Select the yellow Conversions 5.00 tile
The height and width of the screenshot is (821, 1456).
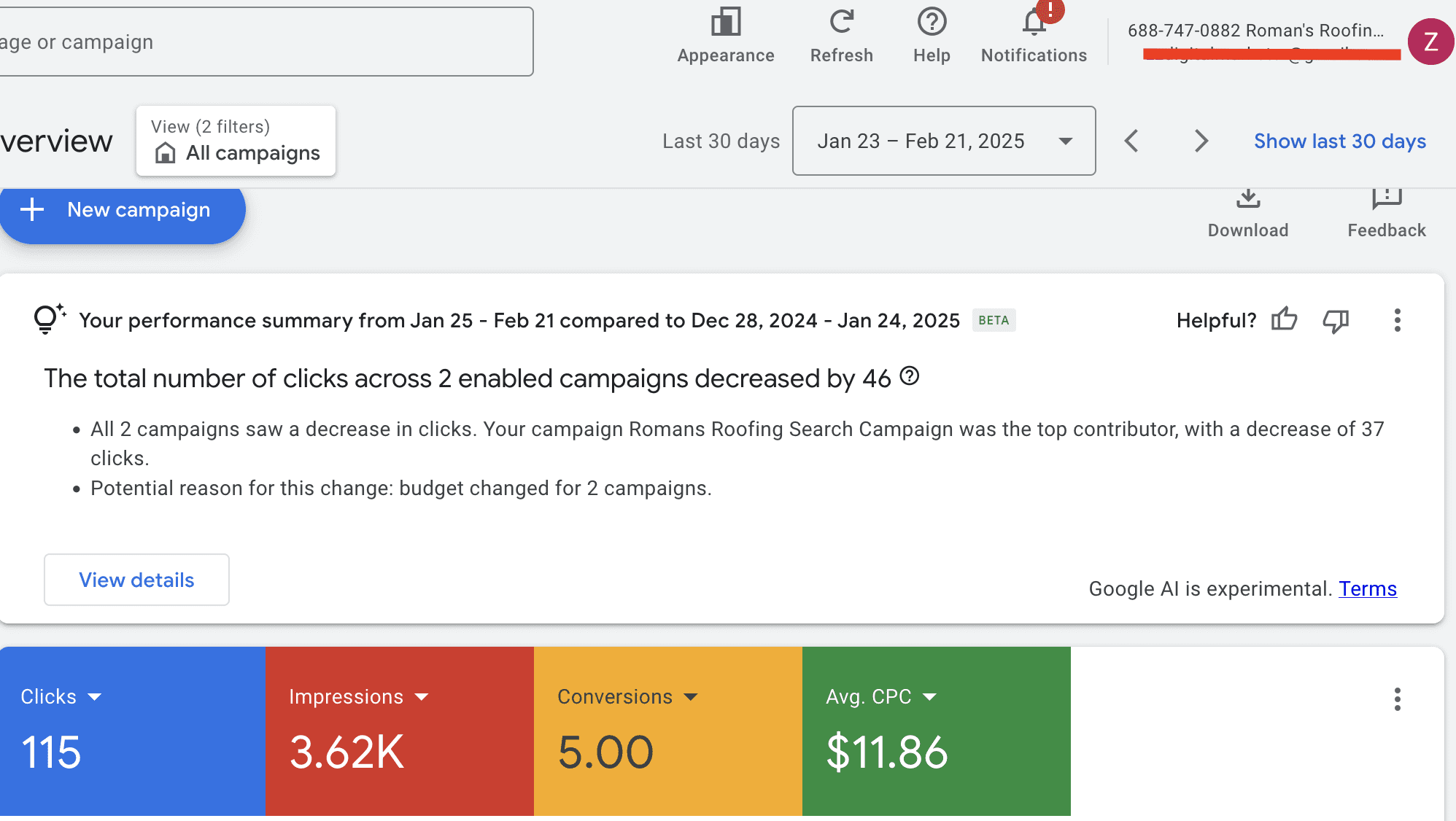click(x=668, y=731)
